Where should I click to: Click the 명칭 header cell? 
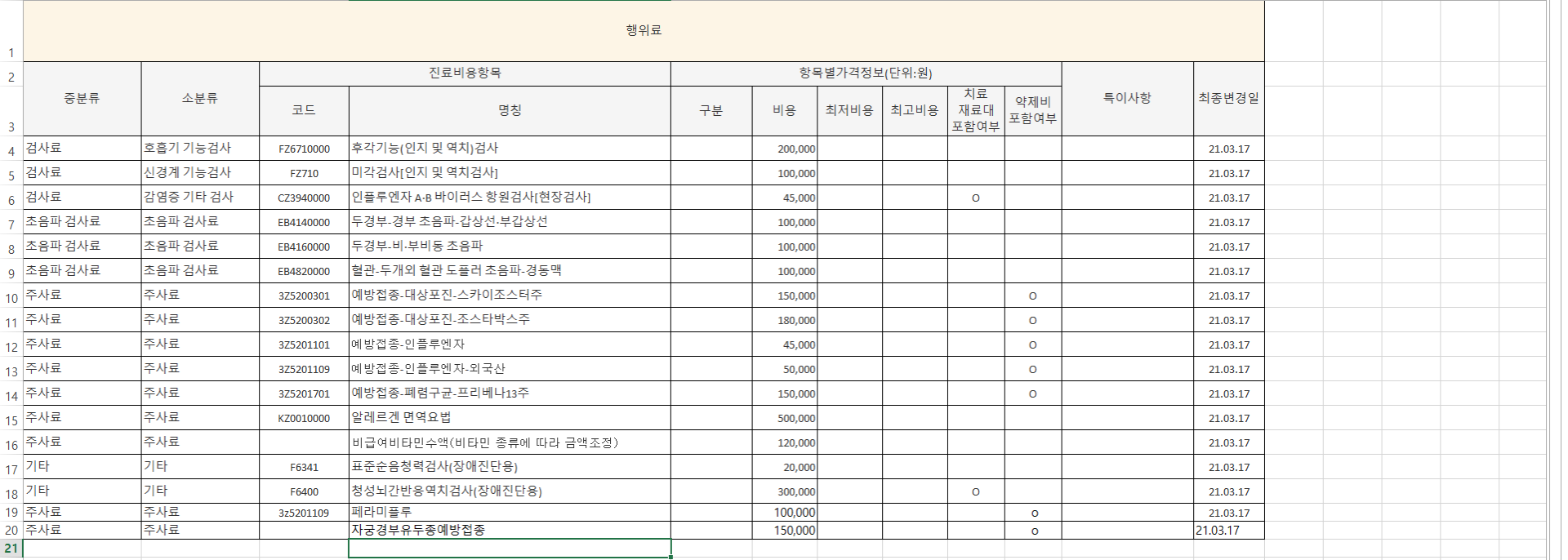point(510,111)
